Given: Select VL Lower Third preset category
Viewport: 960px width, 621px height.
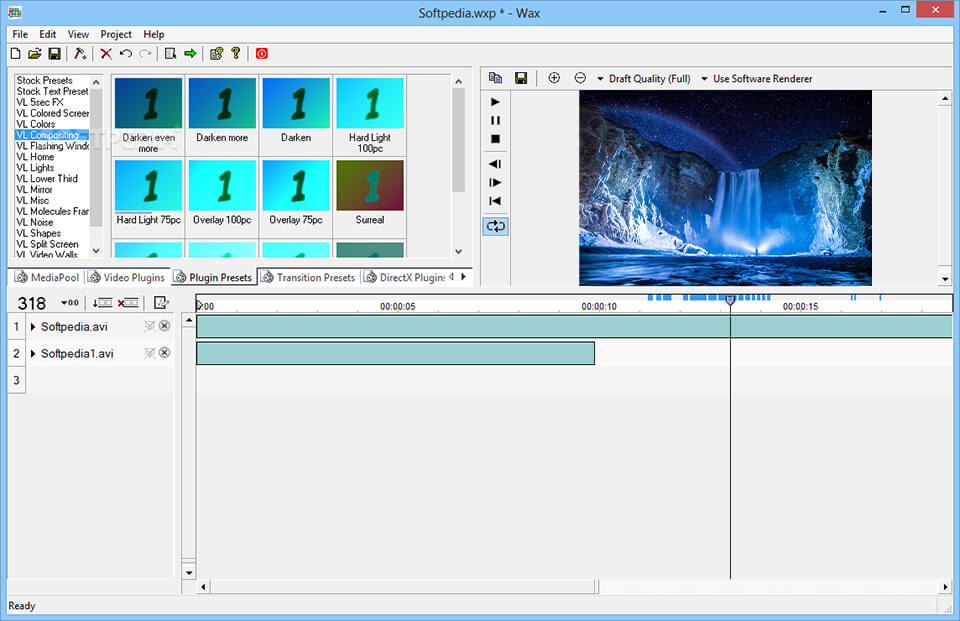Looking at the screenshot, I should pyautogui.click(x=47, y=179).
